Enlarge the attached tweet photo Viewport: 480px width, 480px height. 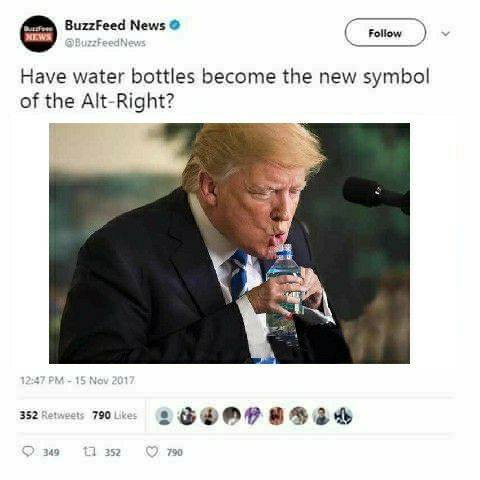point(229,243)
